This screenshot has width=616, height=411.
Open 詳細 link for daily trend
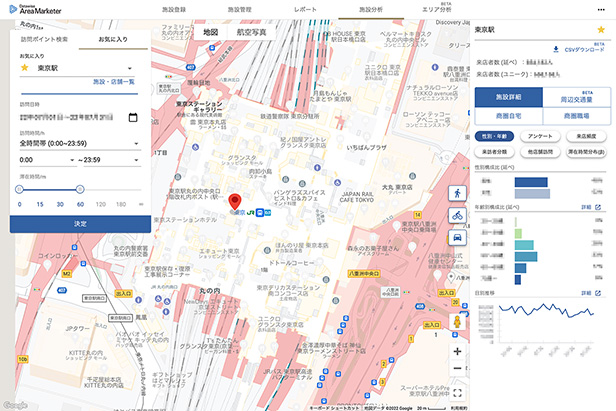(x=586, y=293)
